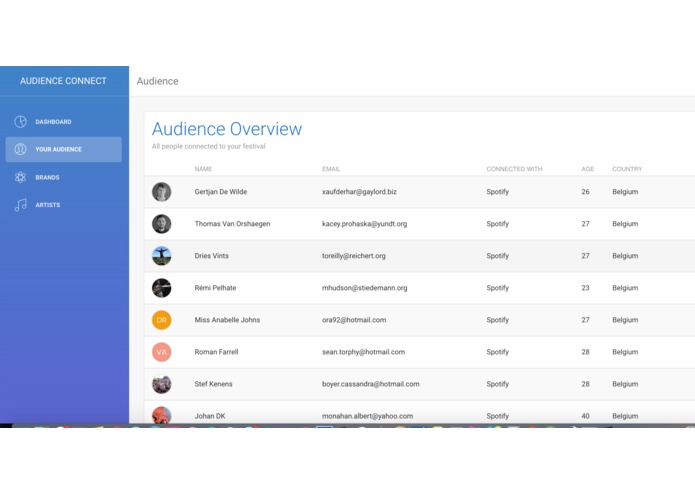Click the Dashboard pie chart icon
This screenshot has height=494, width=695.
pyautogui.click(x=20, y=121)
